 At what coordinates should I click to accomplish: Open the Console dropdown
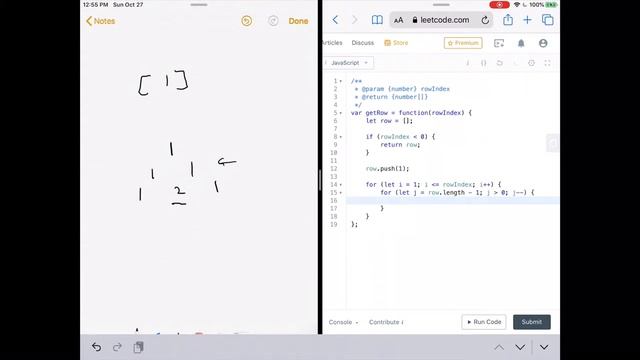(343, 322)
